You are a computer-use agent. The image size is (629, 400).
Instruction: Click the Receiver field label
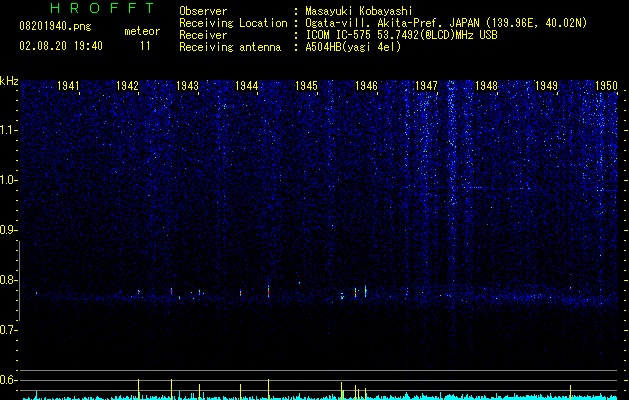pyautogui.click(x=203, y=35)
